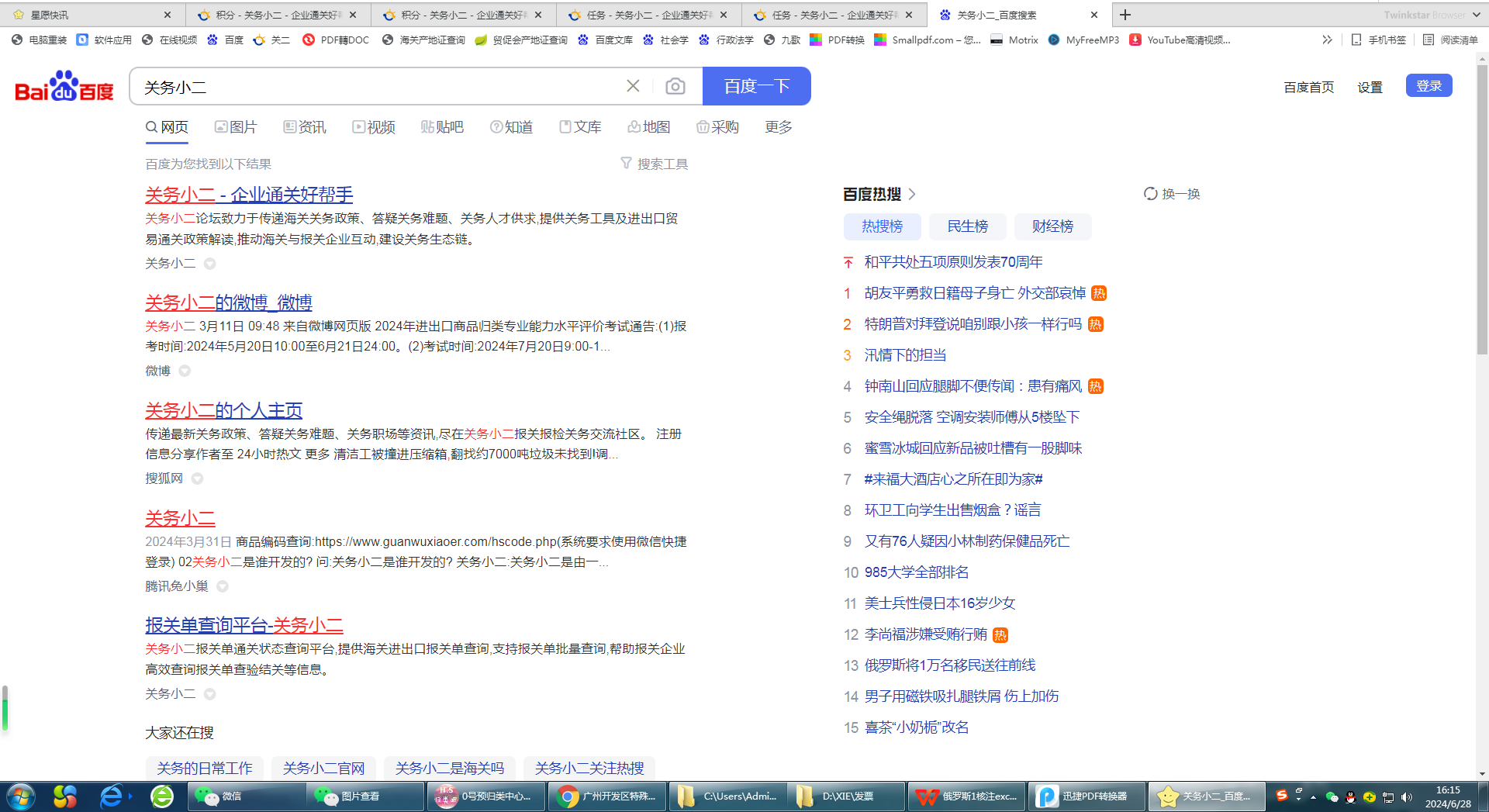Screen dimensions: 1489x812
Task: Open 百度文库 bookmark
Action: (605, 40)
